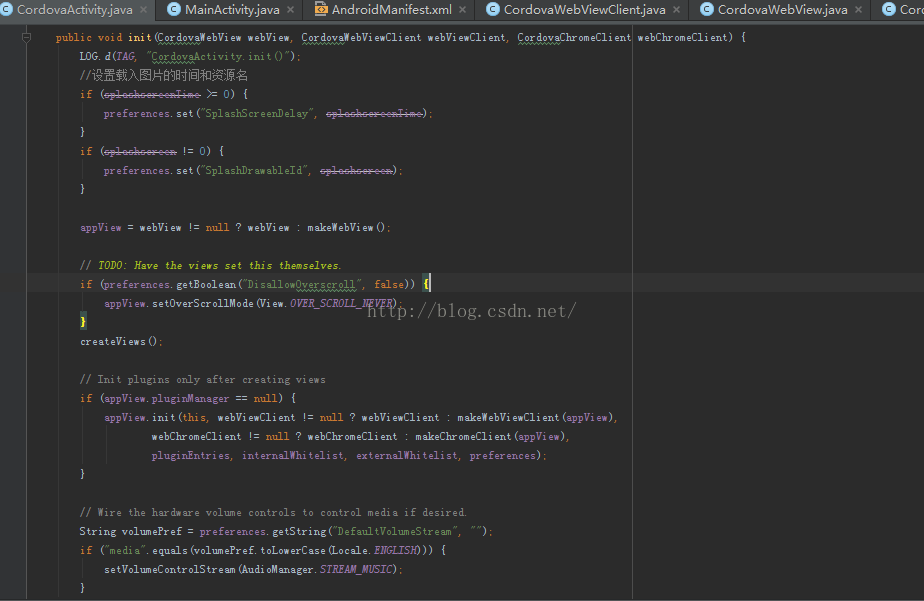Open the AndroidManifest.xml tab
The image size is (924, 601).
coord(392,10)
